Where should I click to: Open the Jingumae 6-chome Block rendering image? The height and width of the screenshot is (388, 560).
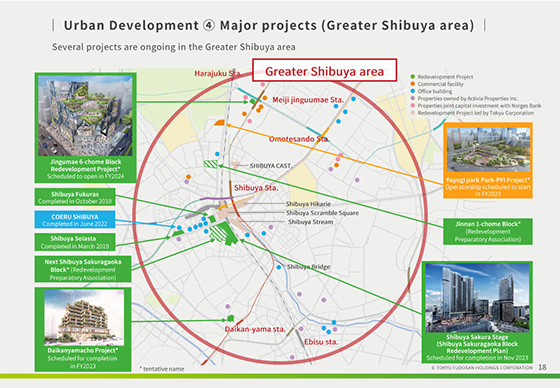click(85, 116)
